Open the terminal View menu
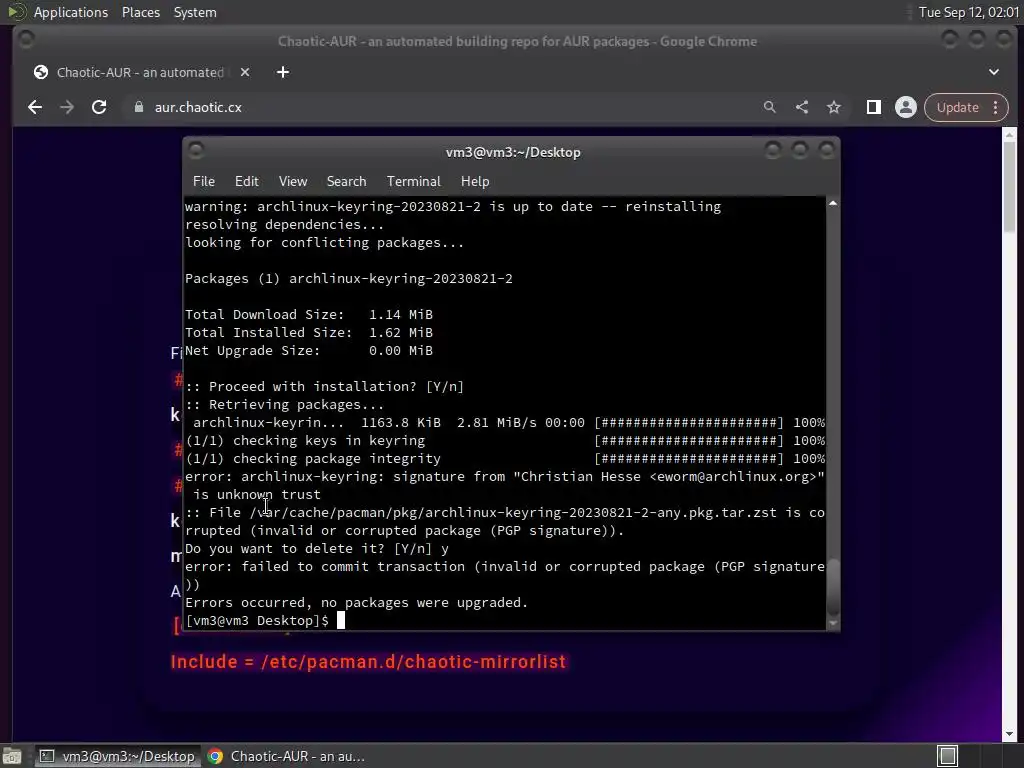 pos(293,181)
